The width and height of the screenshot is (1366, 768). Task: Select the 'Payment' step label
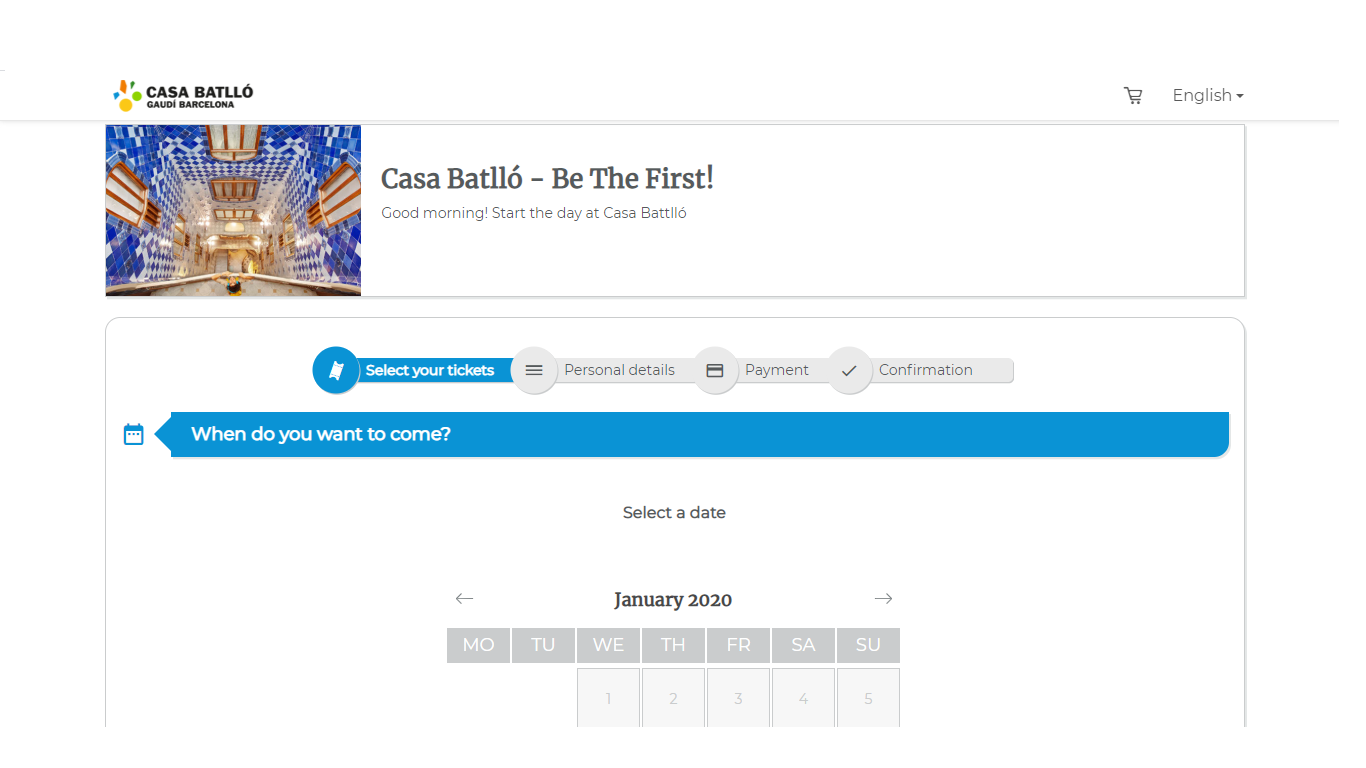(x=776, y=370)
